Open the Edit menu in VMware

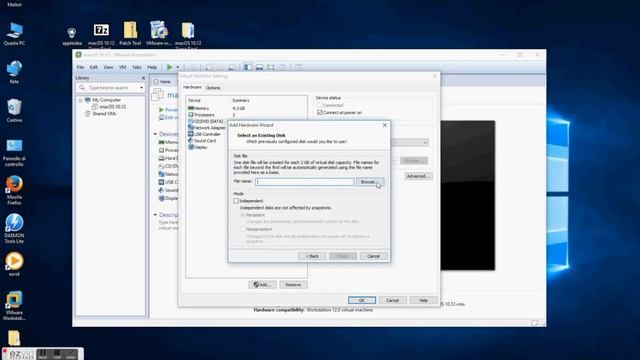pos(93,67)
